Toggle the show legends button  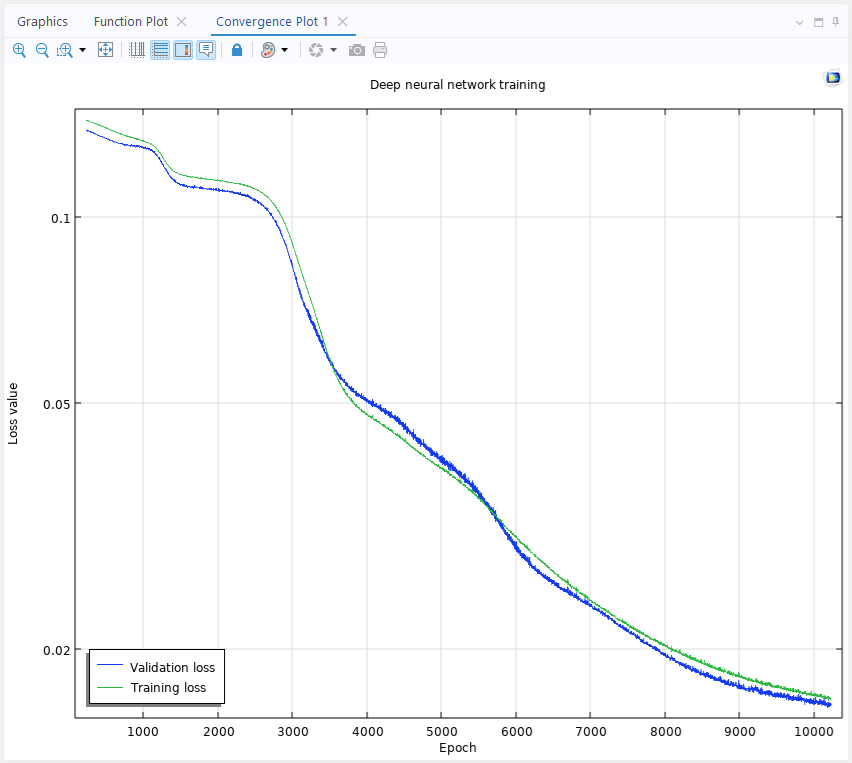(183, 50)
